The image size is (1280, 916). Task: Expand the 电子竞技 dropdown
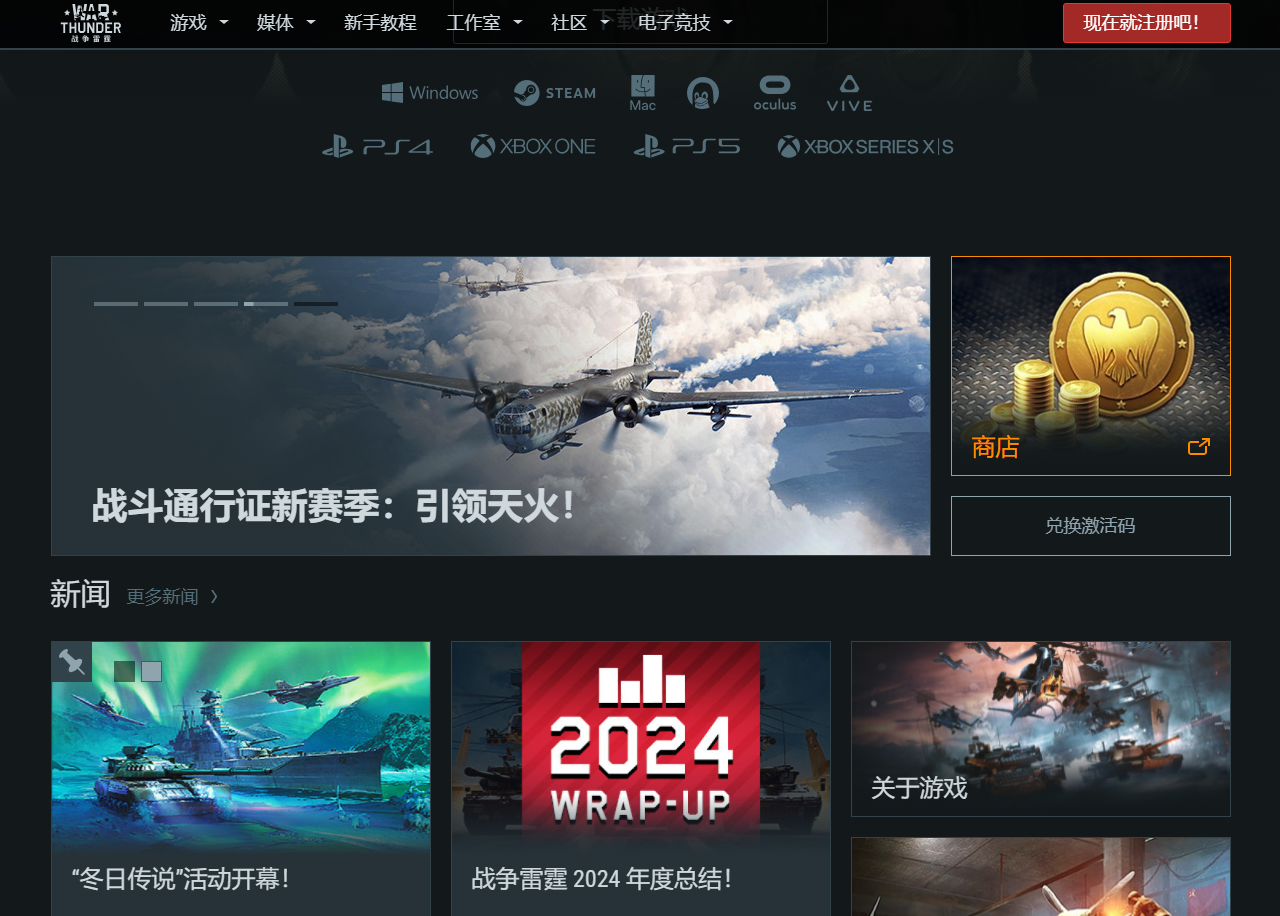[685, 22]
